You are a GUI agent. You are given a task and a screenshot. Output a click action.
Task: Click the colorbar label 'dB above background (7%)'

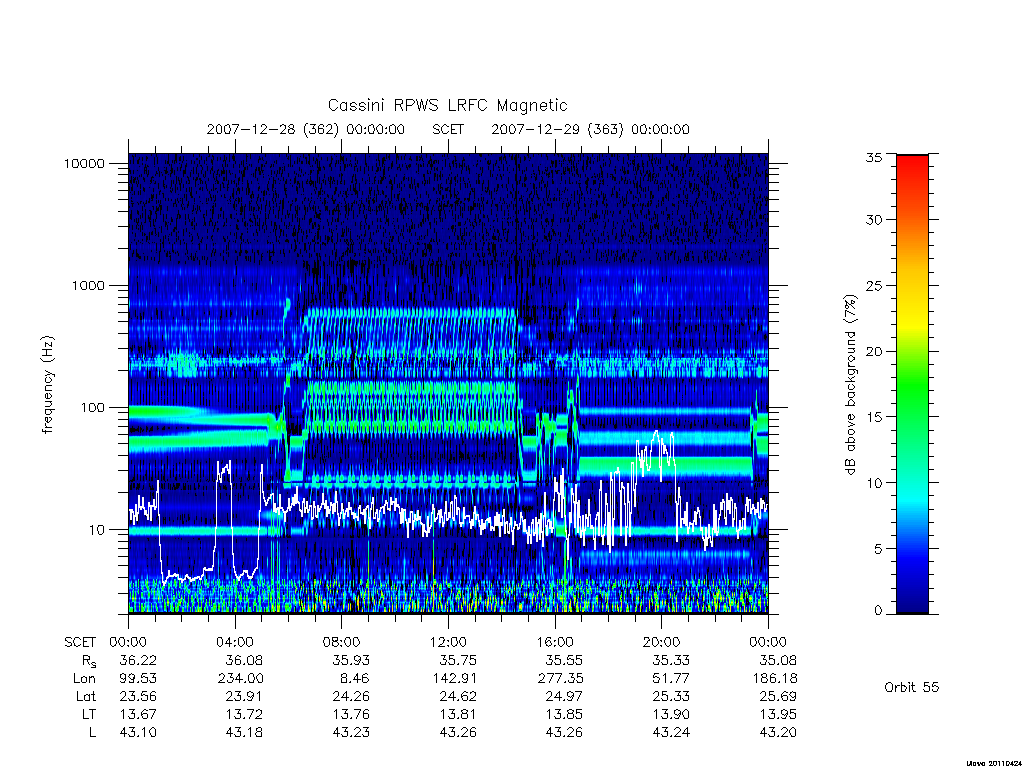[x=850, y=384]
